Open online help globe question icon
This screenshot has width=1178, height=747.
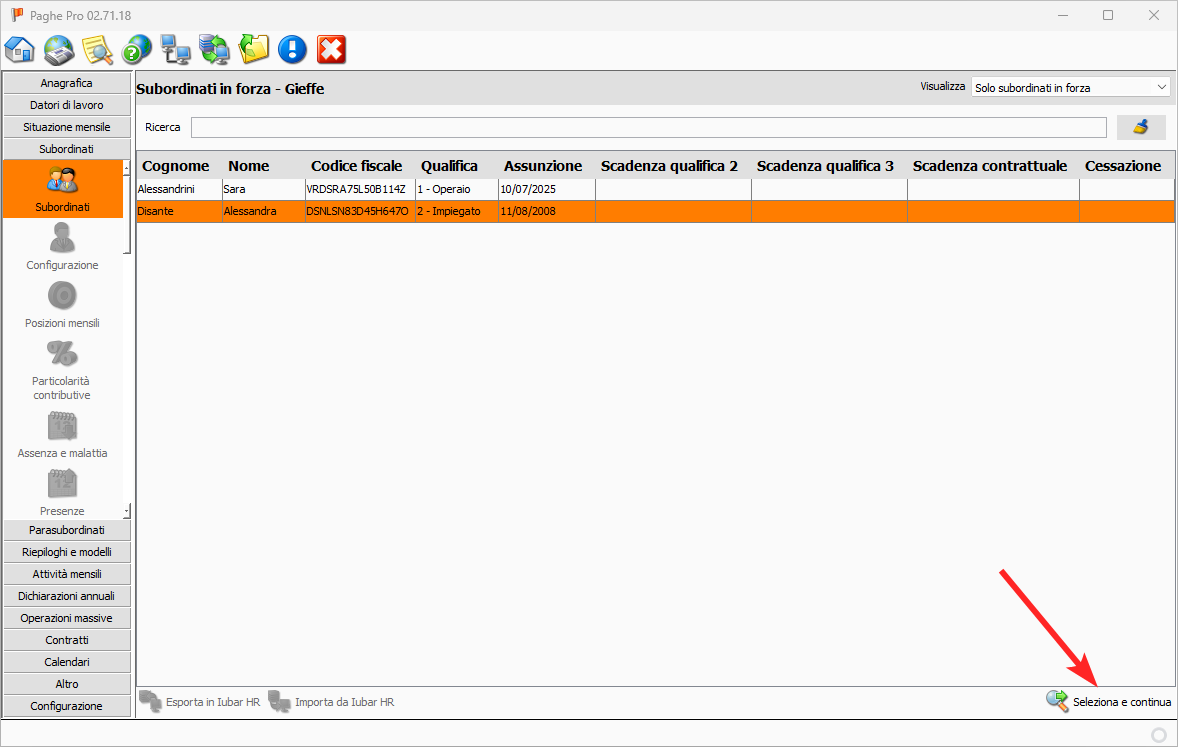tap(137, 49)
